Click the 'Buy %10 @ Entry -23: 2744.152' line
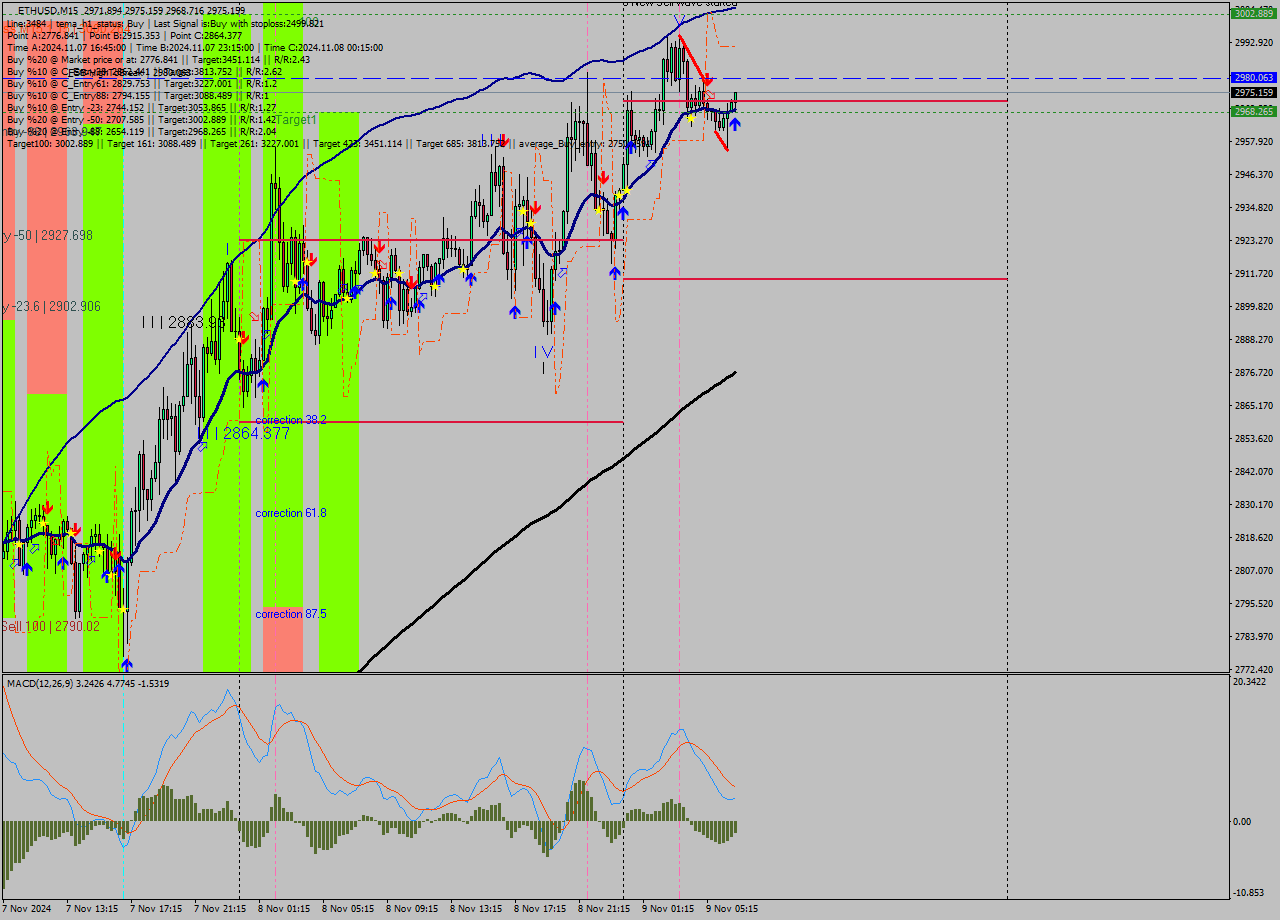The height and width of the screenshot is (920, 1280). [x=141, y=107]
